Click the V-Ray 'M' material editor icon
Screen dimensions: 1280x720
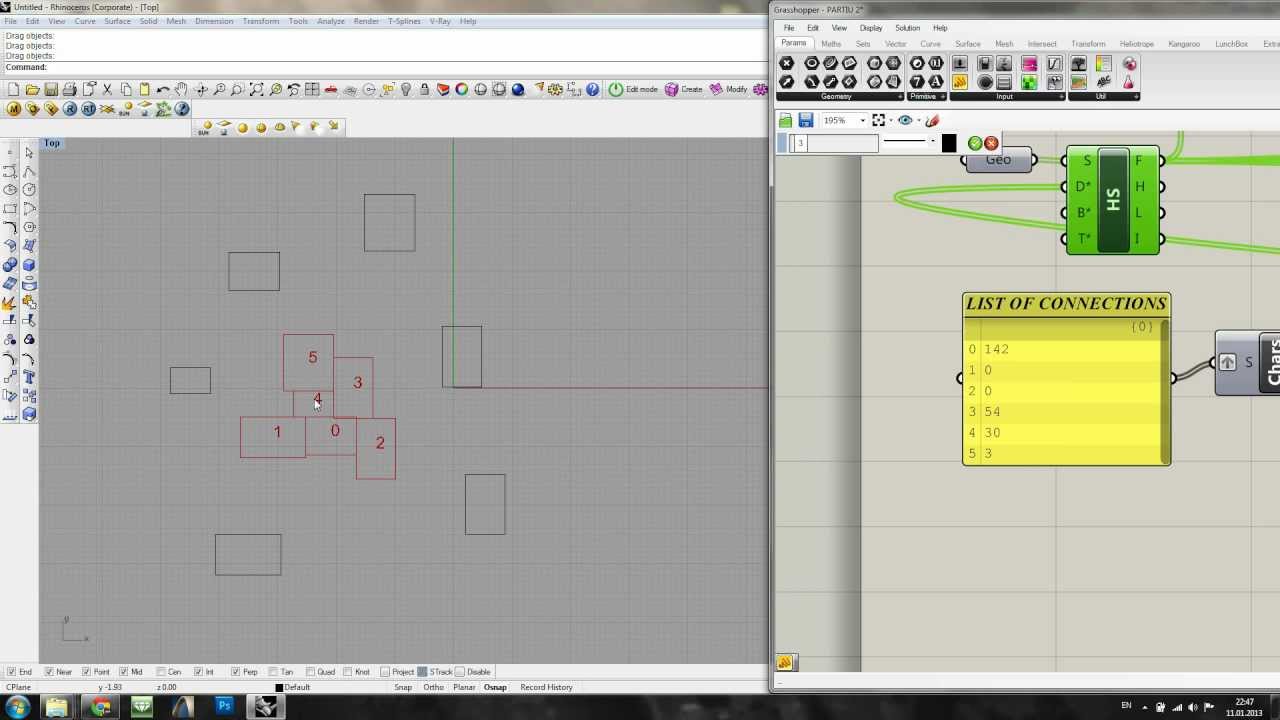click(14, 109)
